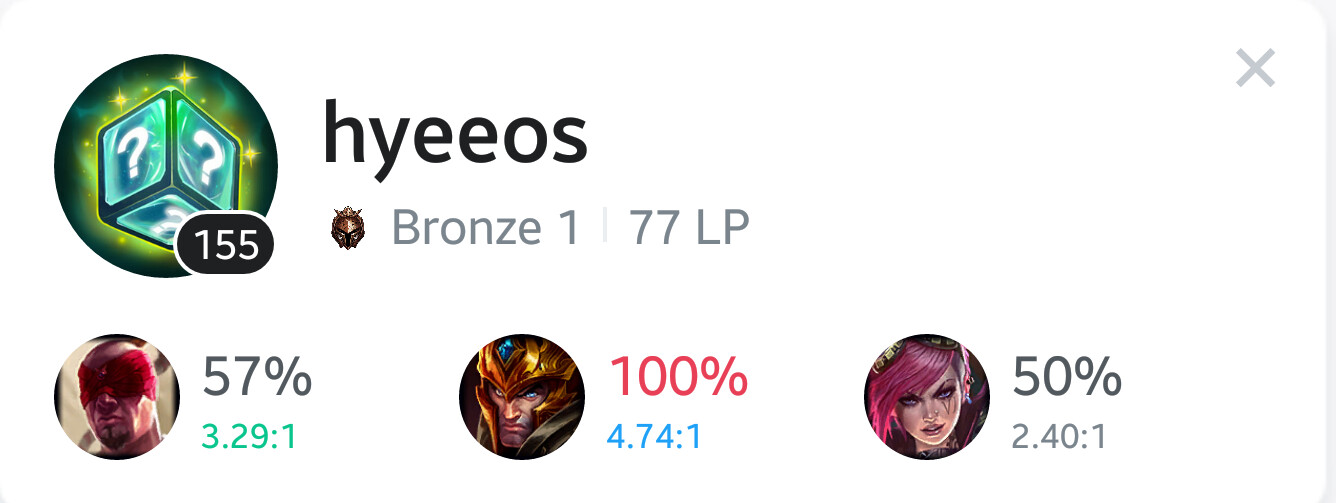Open the hyeeos summoner name
This screenshot has height=503, width=1336.
tap(455, 137)
